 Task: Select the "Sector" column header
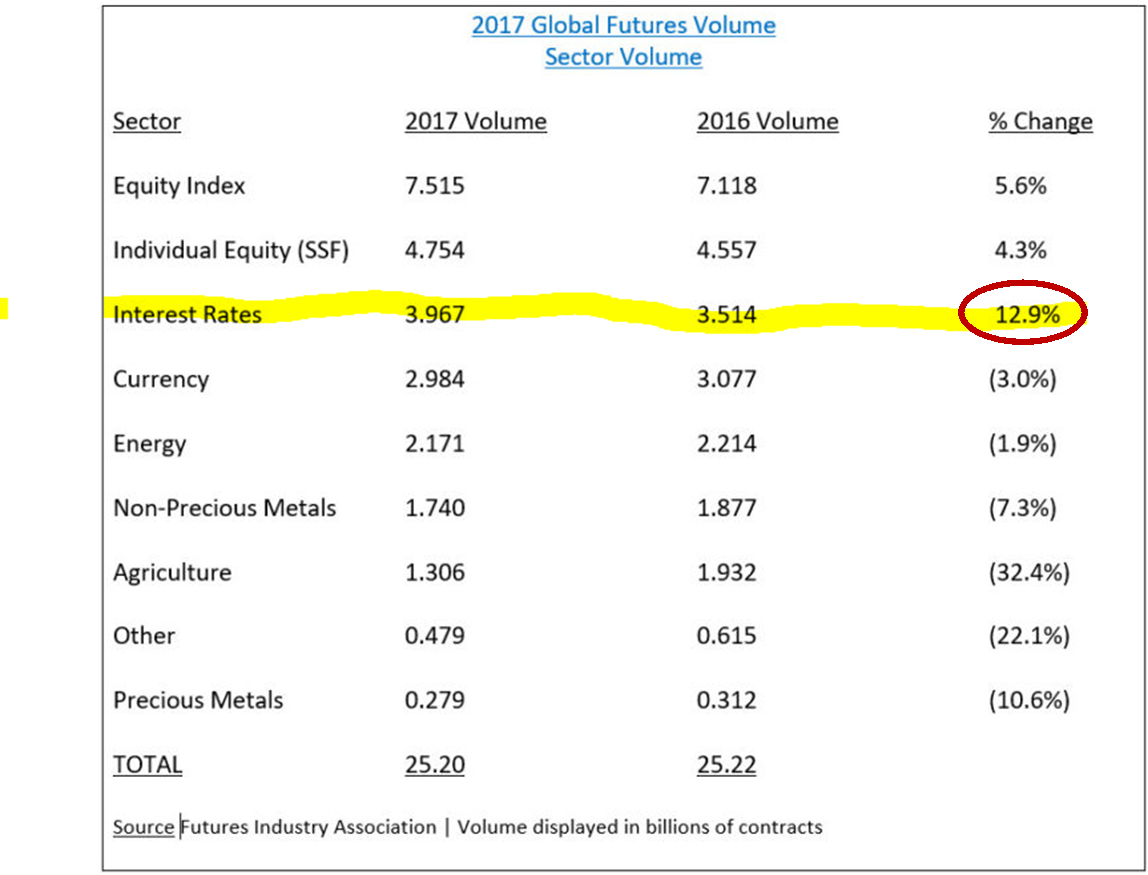click(147, 122)
